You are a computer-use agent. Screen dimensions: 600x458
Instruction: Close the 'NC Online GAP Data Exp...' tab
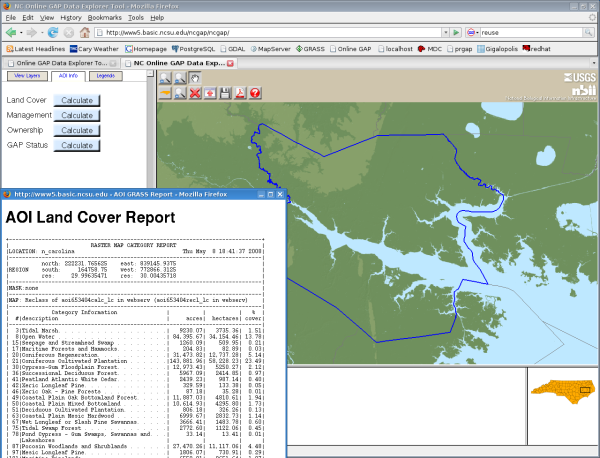coord(230,63)
